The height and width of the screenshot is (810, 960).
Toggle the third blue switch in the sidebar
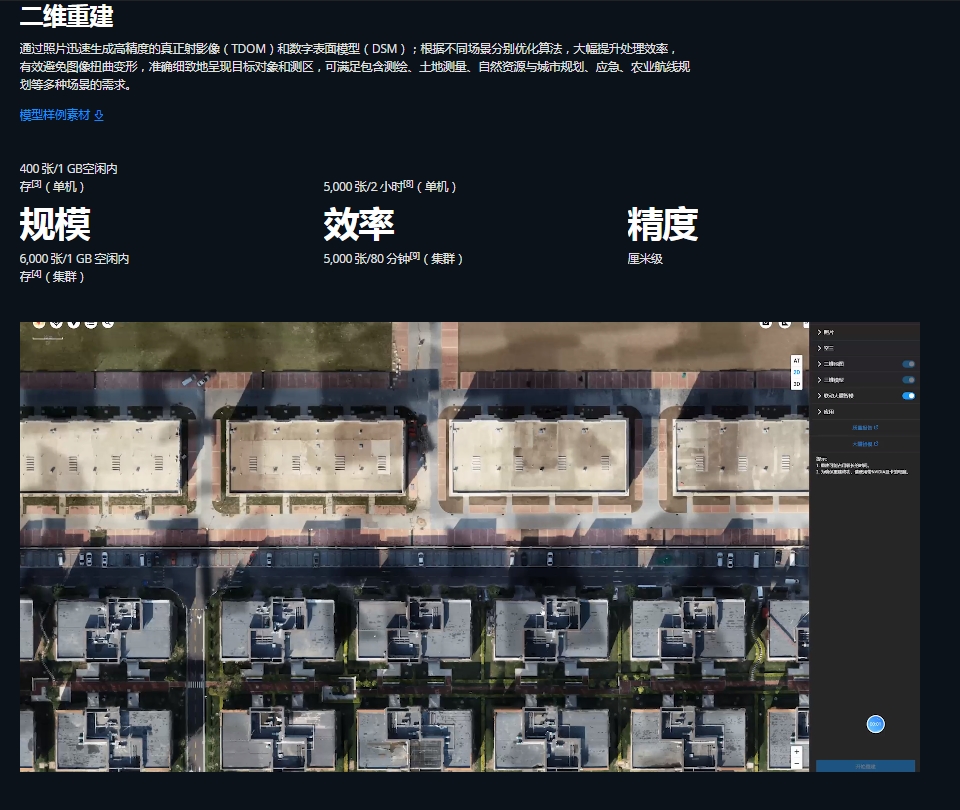point(909,396)
